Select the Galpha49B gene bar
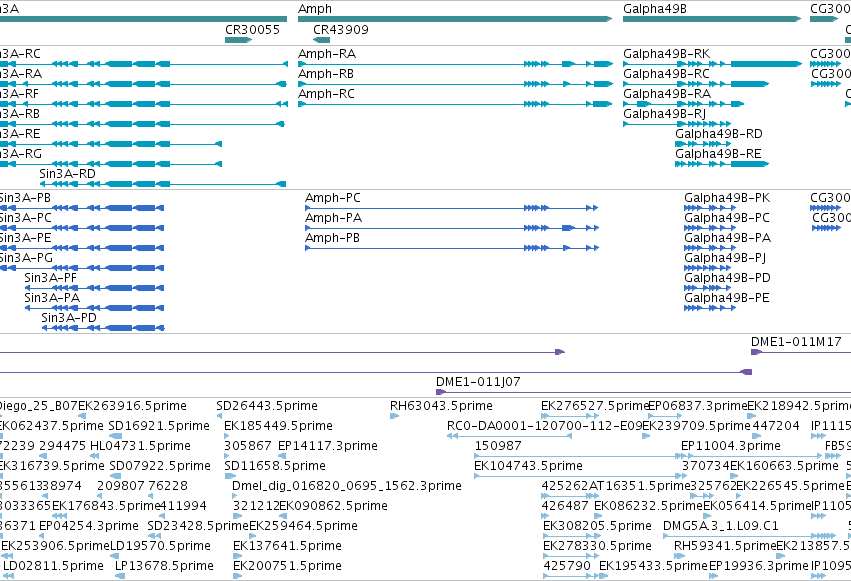The image size is (851, 581). [712, 19]
